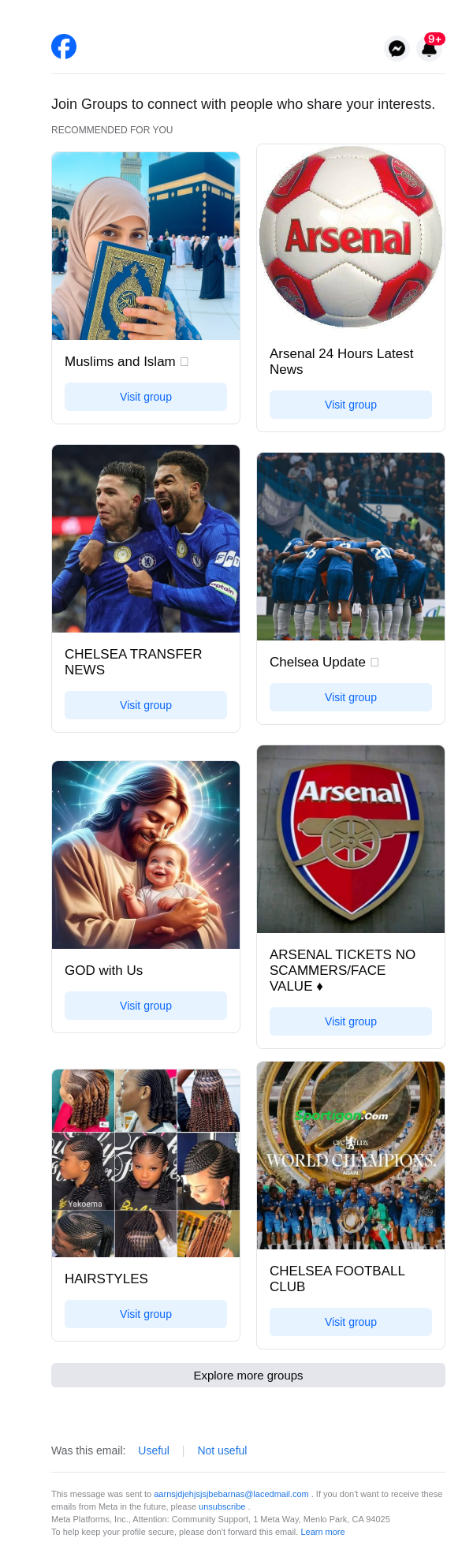Mark this email as Not useful
Viewport: 473px width, 1568px height.
222,1450
